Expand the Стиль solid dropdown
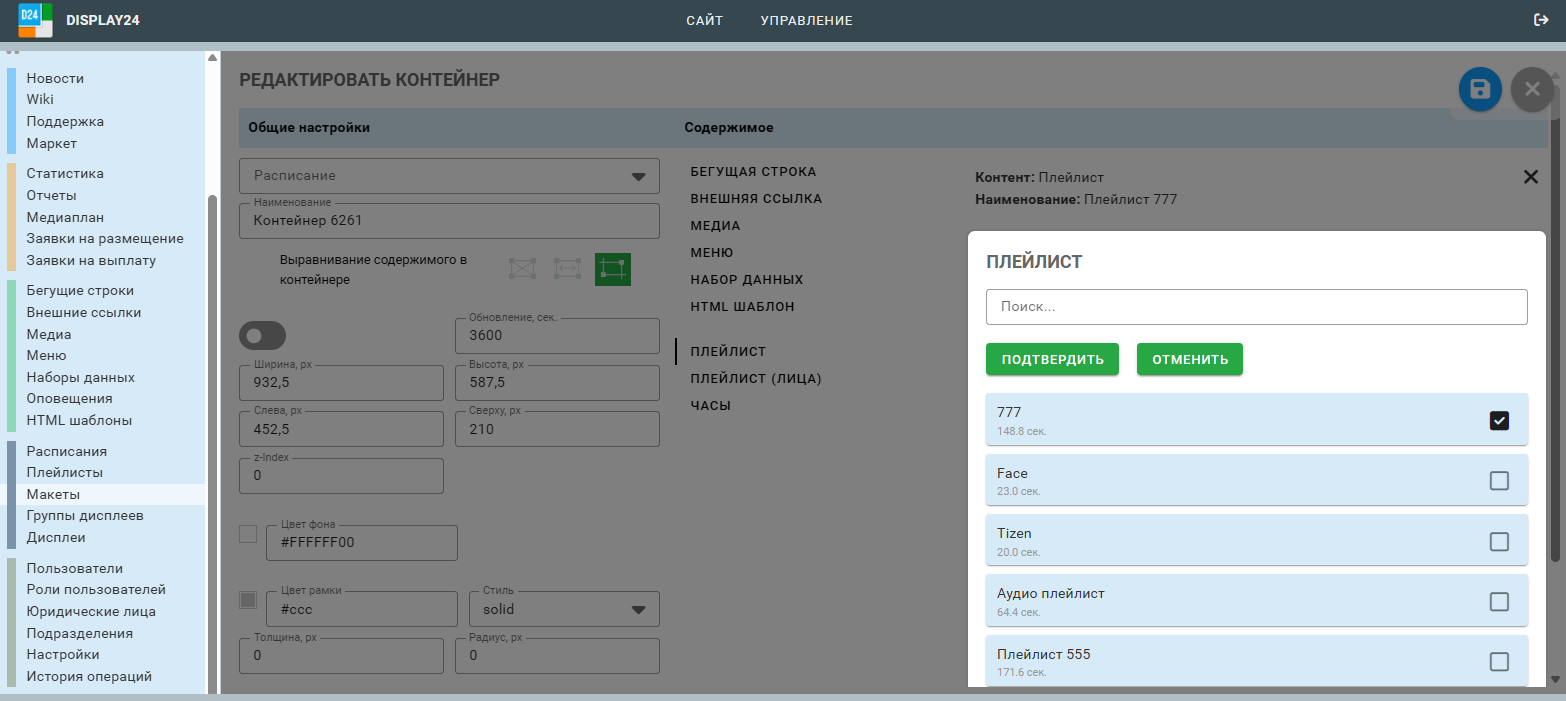 pyautogui.click(x=564, y=609)
